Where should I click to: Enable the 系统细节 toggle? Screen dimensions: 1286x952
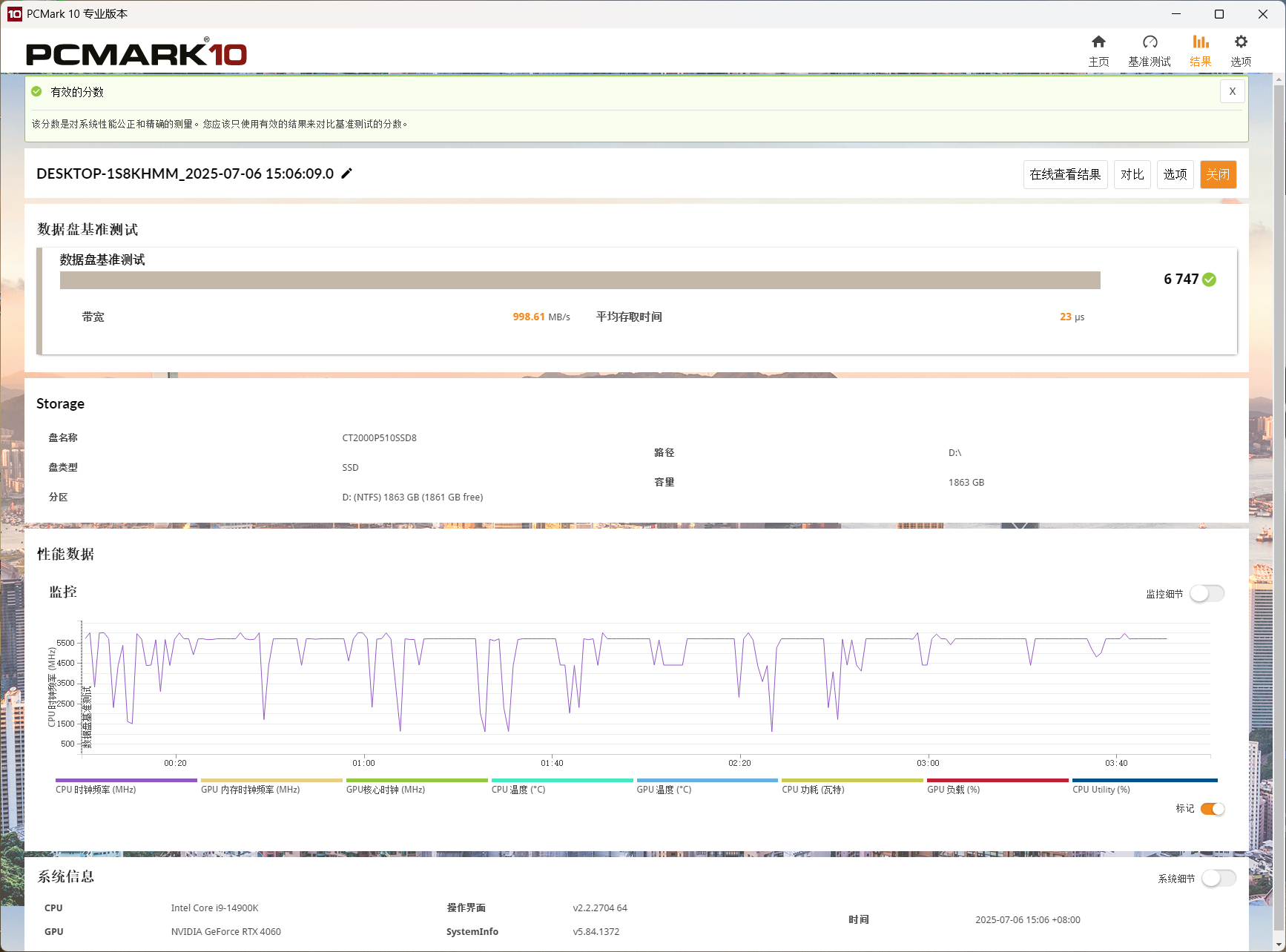point(1219,879)
